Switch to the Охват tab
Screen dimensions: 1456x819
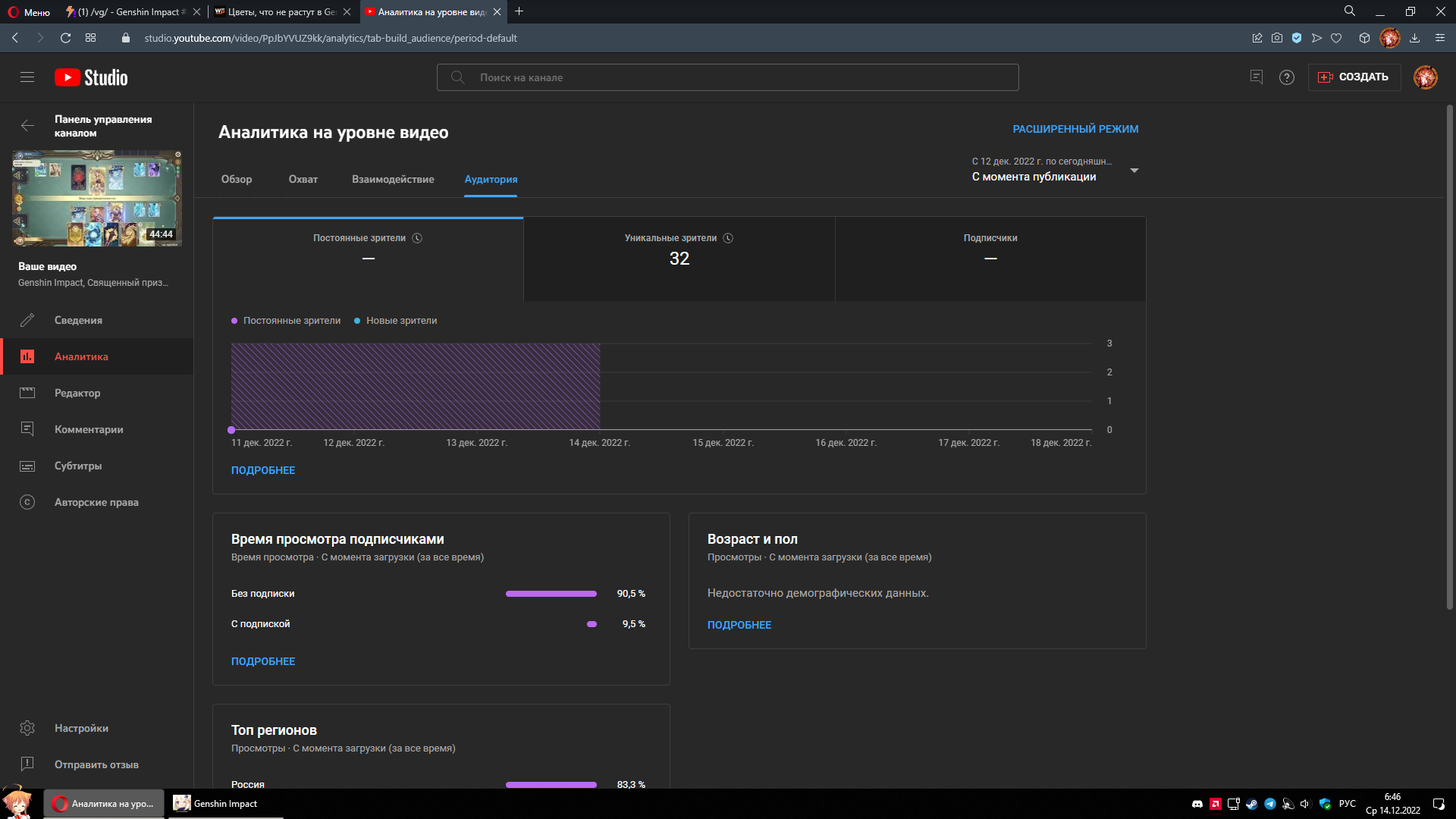(303, 180)
